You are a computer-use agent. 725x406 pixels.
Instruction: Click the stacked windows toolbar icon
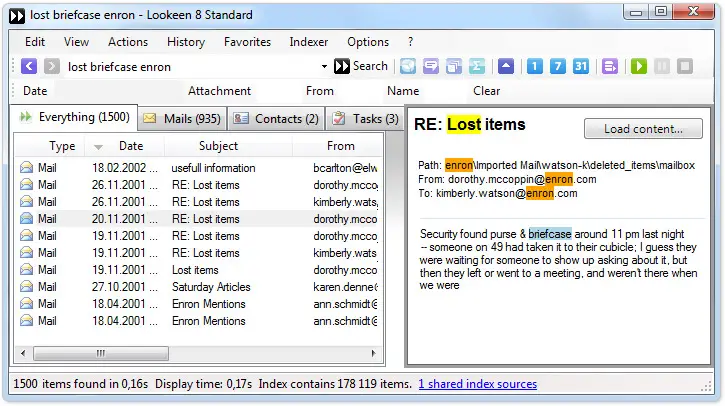[454, 66]
